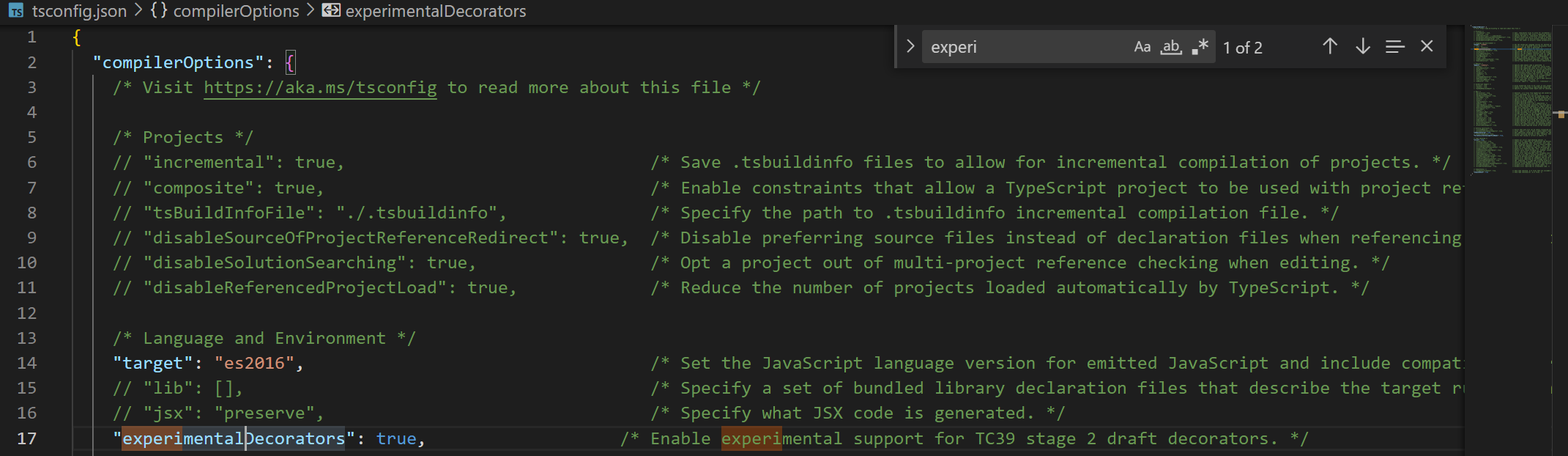Click the commented "composite": true line
This screenshot has width=1568, height=456.
coord(218,188)
